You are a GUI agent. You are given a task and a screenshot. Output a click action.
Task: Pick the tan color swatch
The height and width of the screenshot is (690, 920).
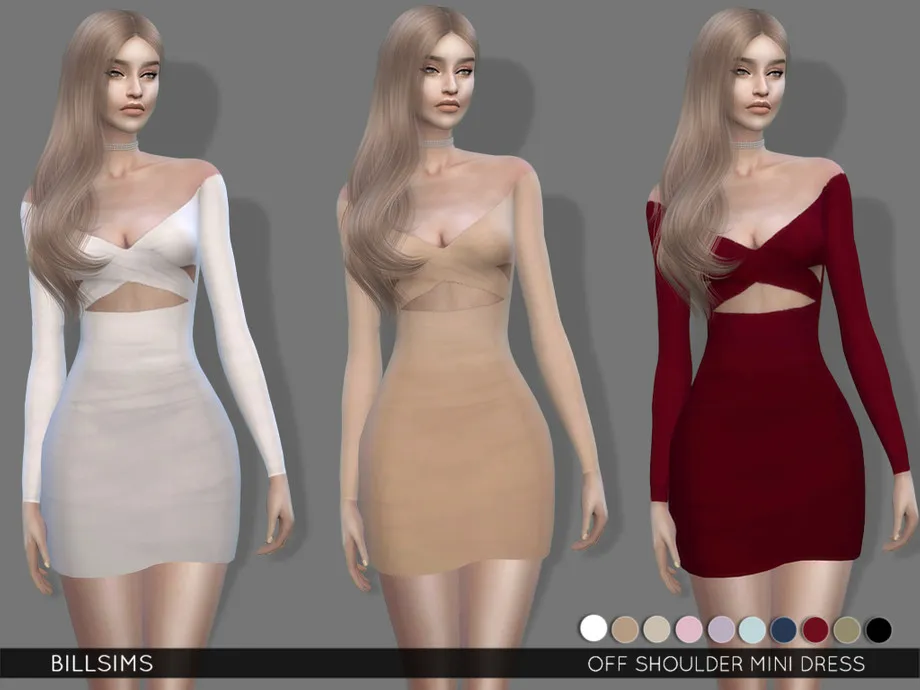coord(625,628)
